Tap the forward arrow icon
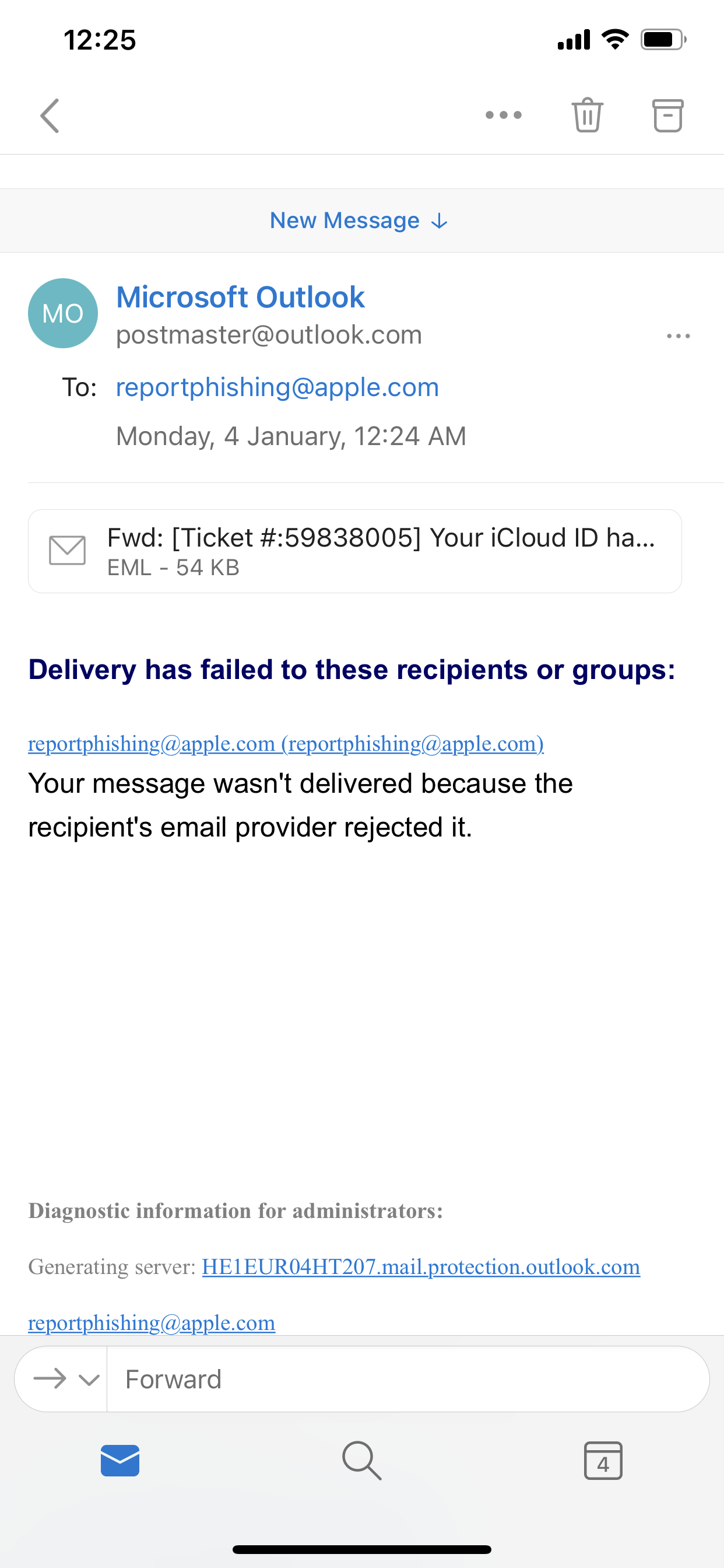 (50, 1378)
